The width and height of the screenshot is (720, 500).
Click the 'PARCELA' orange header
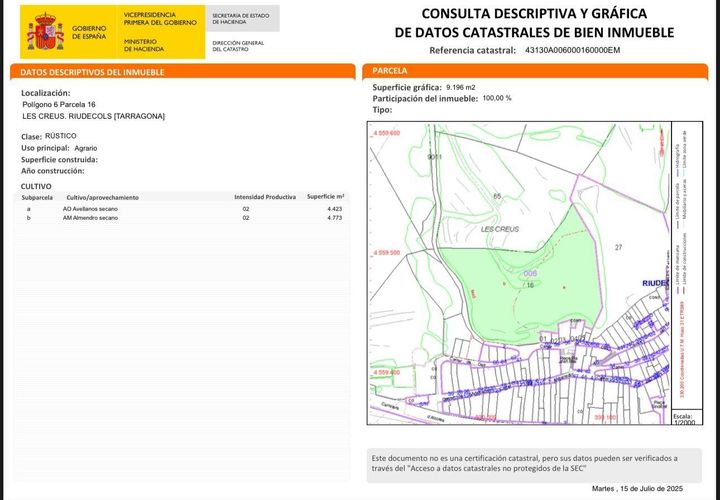pyautogui.click(x=535, y=71)
